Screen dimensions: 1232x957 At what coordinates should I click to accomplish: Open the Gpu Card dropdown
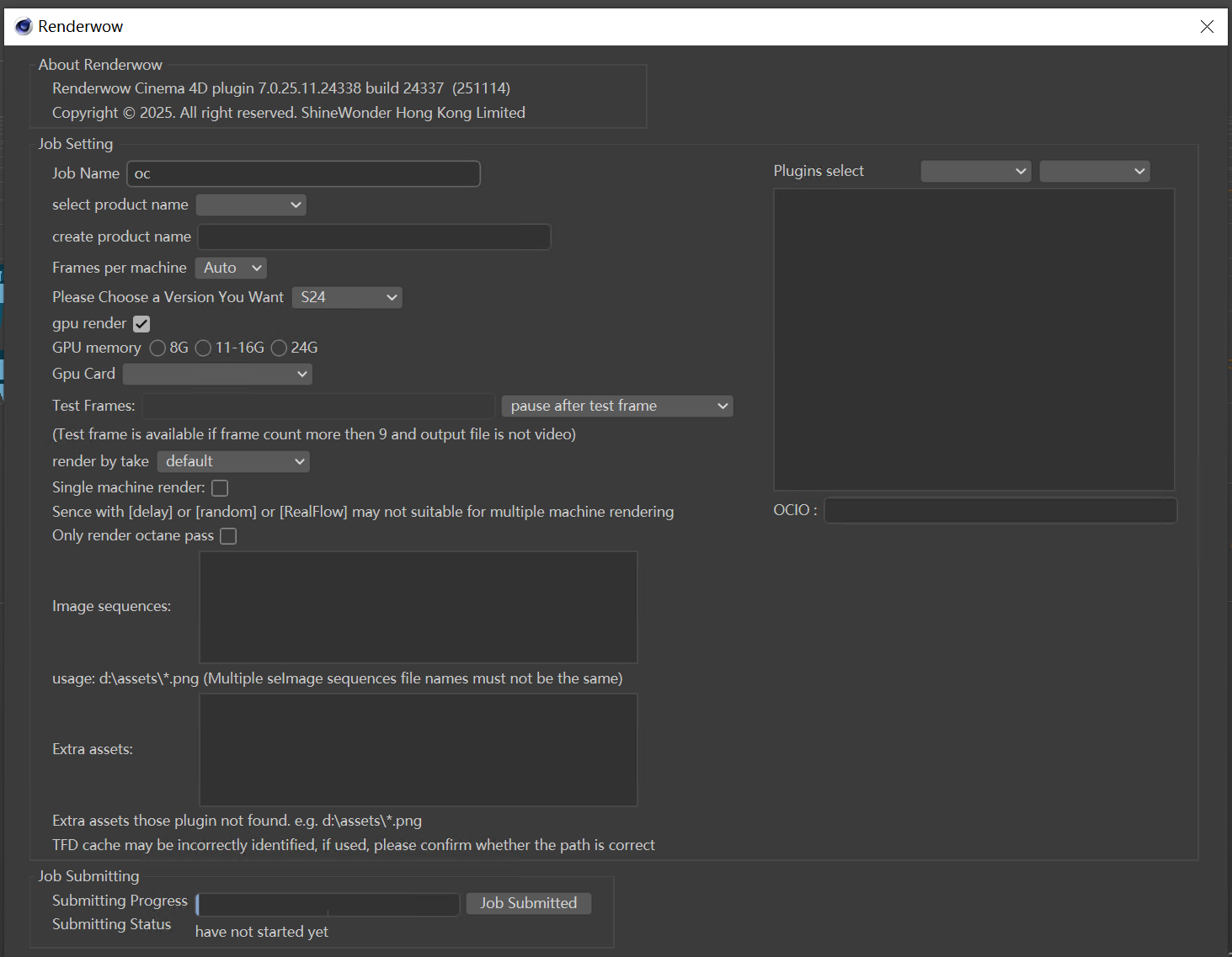tap(217, 374)
